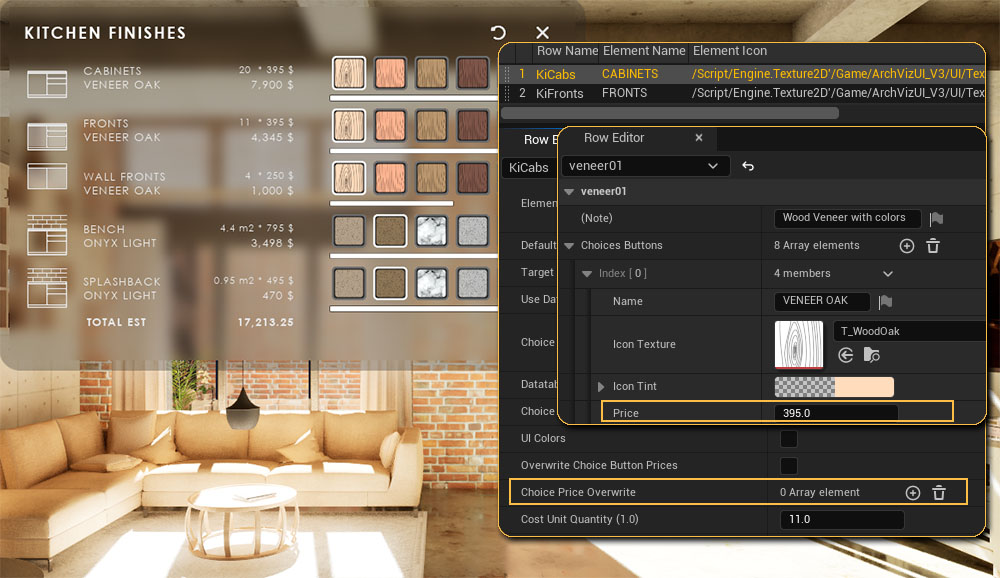Use selected asset for Icon Texture
1000x578 pixels.
click(846, 355)
